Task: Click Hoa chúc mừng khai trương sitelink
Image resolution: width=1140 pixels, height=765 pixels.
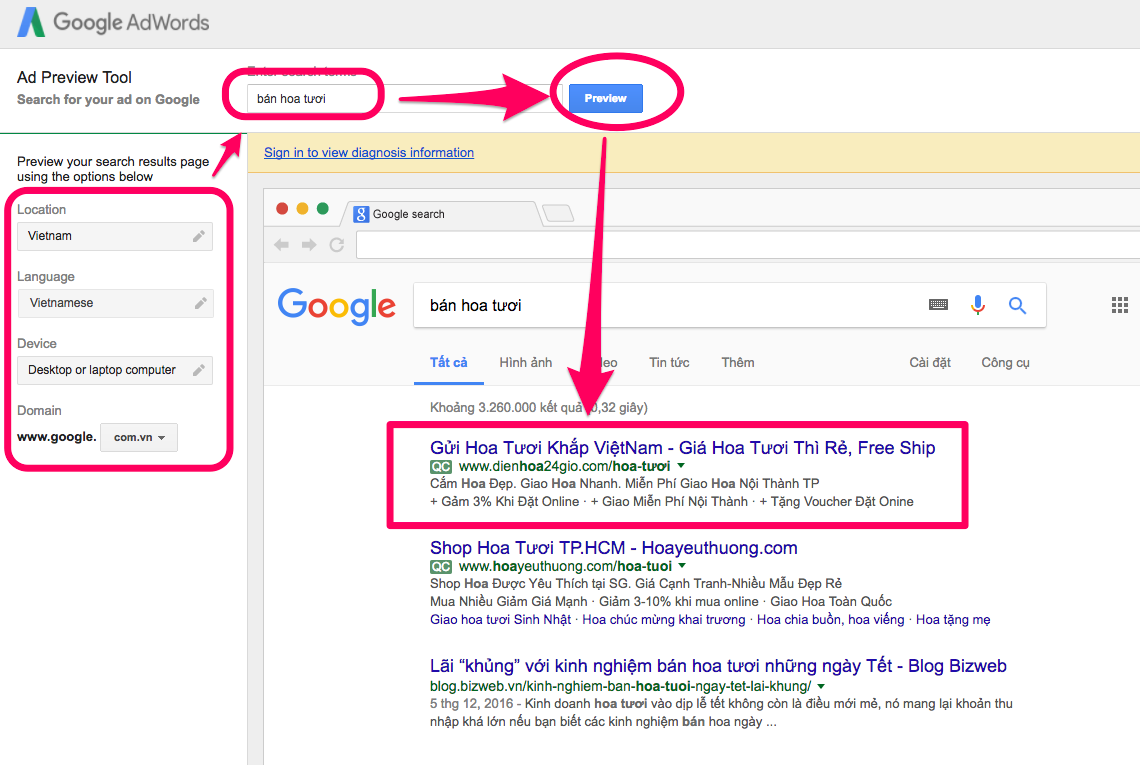Action: [x=664, y=620]
